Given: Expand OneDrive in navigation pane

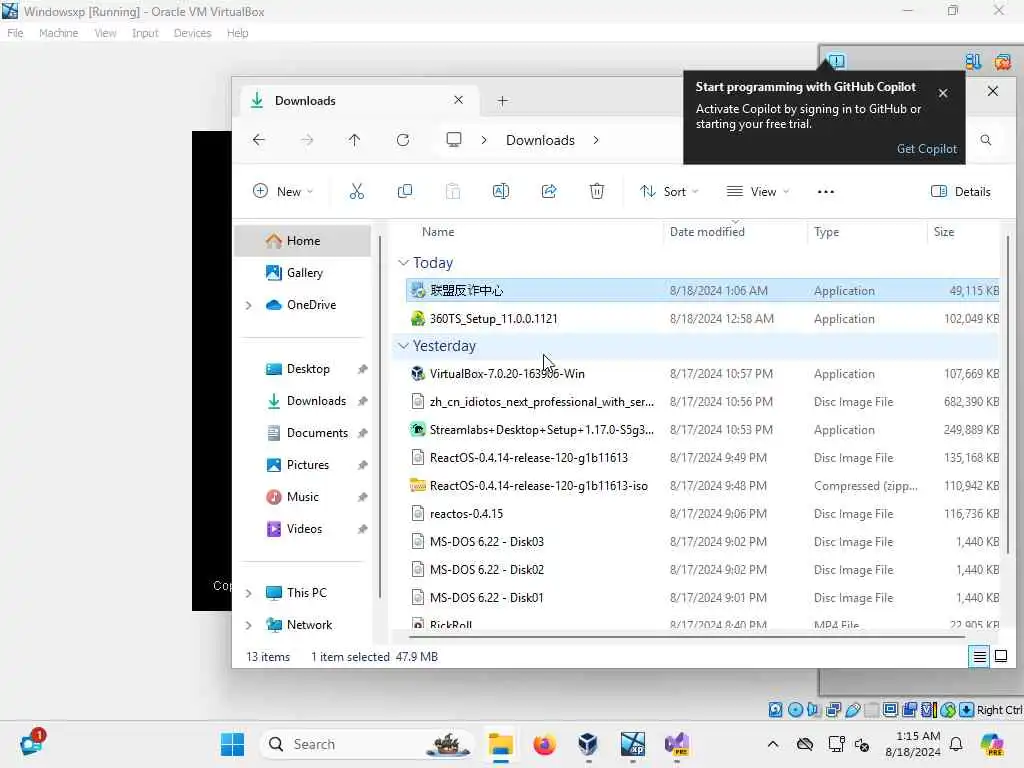Looking at the screenshot, I should click(248, 305).
